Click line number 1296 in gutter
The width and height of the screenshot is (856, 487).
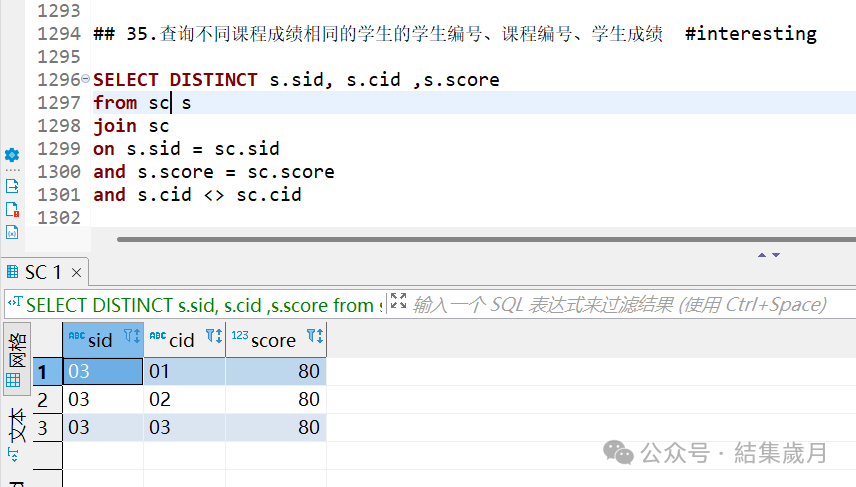point(58,80)
